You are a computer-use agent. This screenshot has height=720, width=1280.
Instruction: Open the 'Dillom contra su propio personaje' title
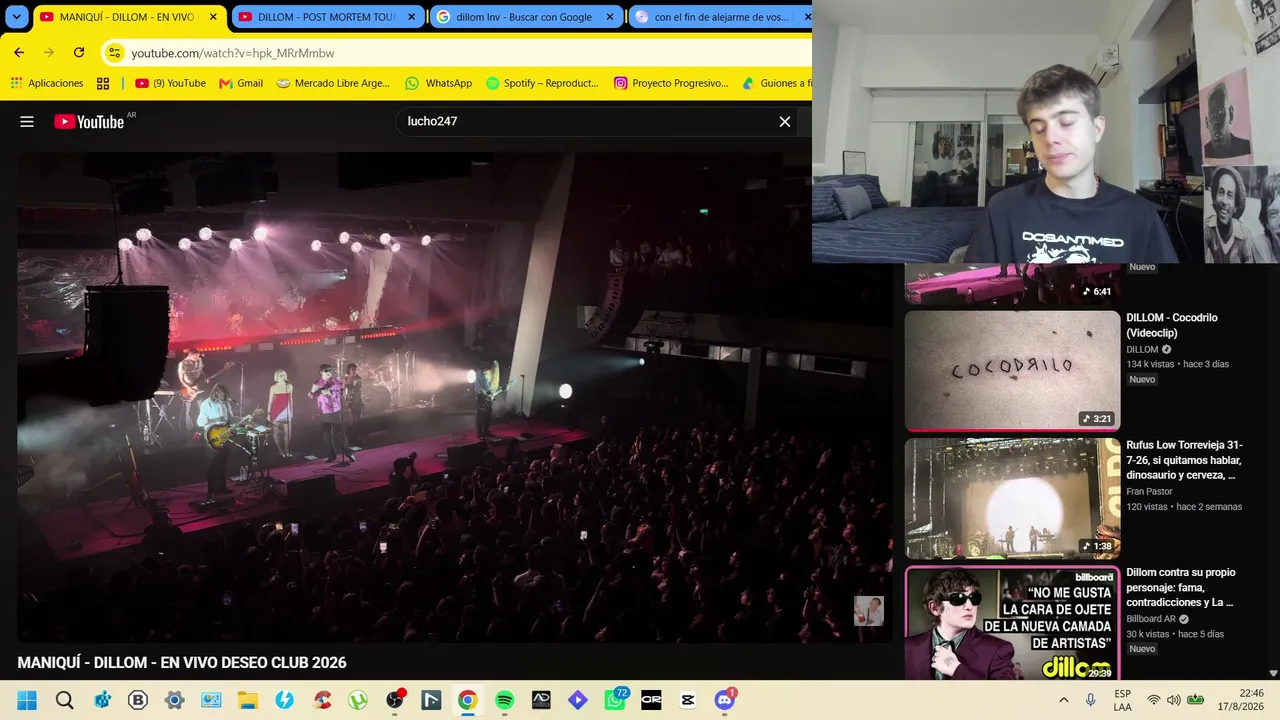(1180, 587)
